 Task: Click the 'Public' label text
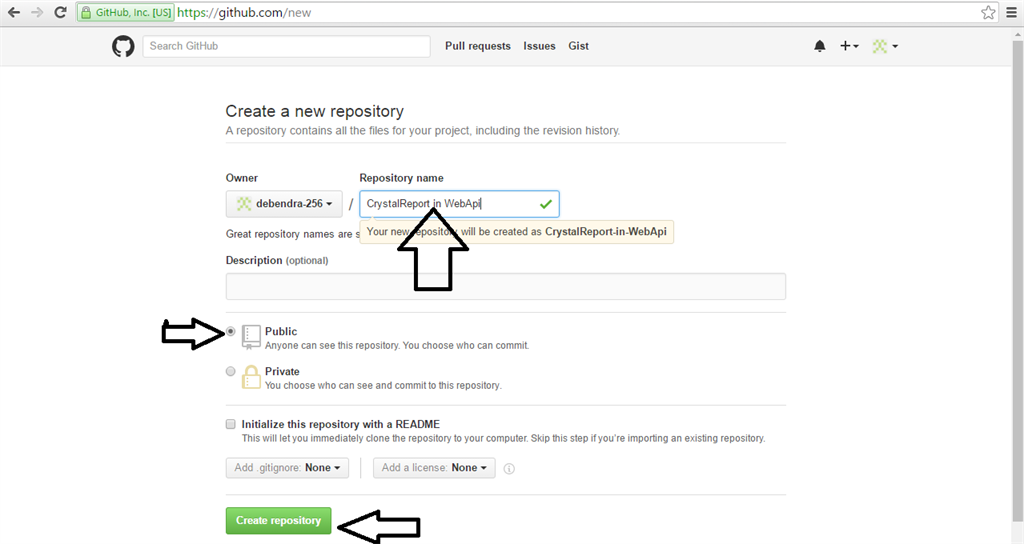pyautogui.click(x=281, y=332)
